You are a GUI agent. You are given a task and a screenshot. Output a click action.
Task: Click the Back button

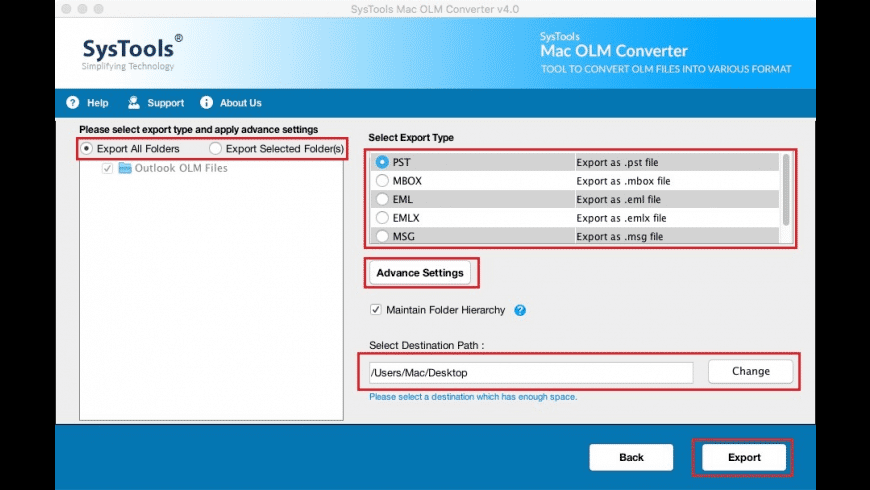click(631, 457)
